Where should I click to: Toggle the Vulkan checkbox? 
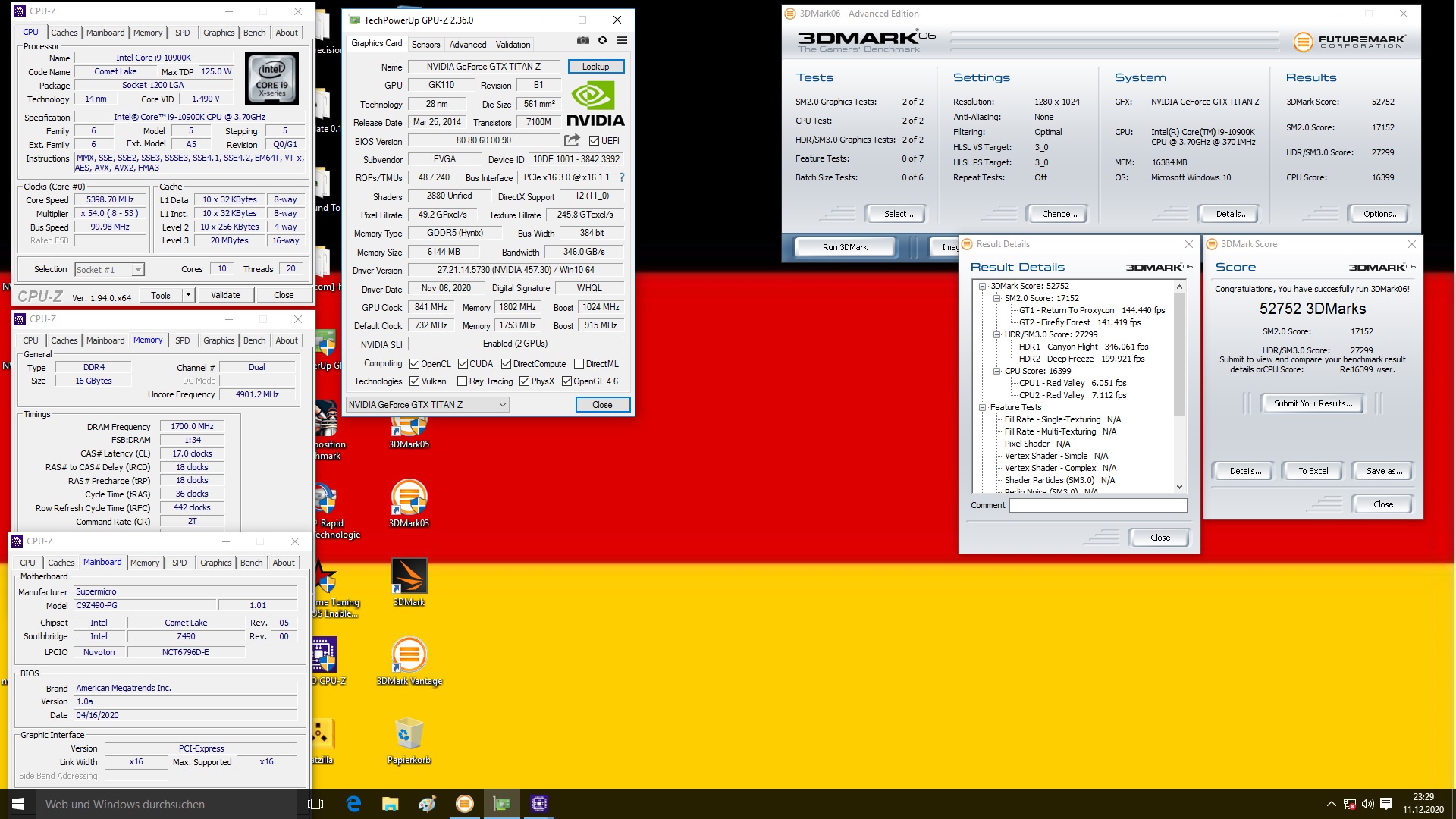point(415,381)
